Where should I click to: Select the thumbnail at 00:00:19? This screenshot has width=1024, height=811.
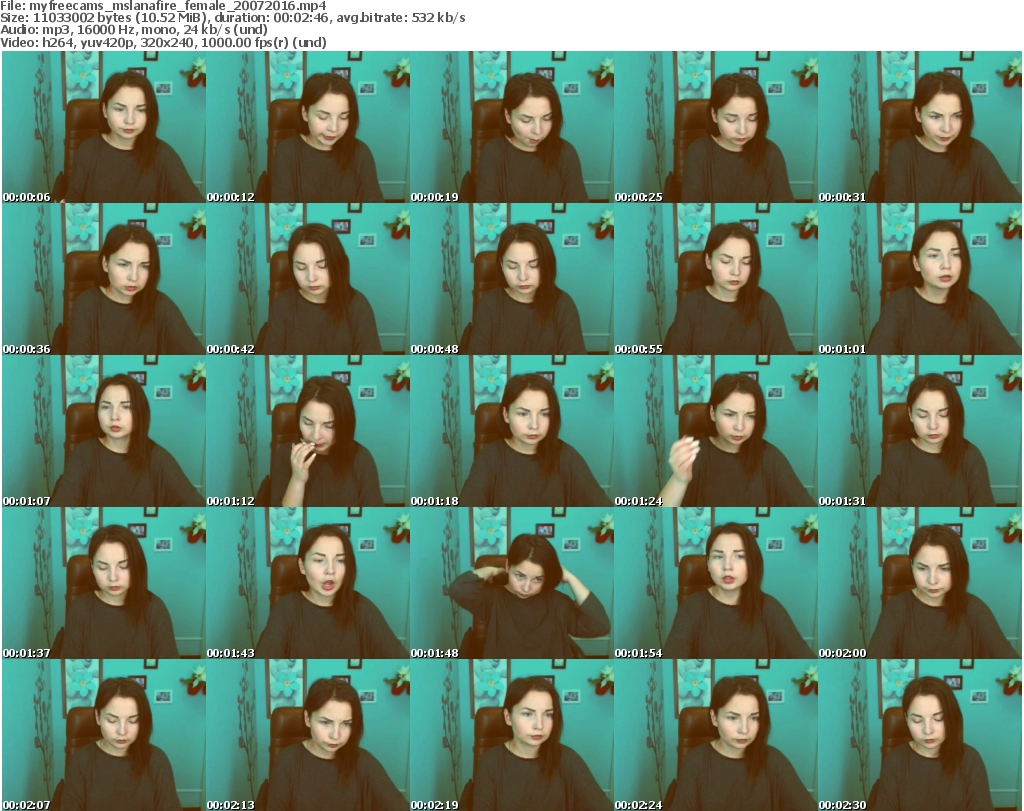[512, 127]
